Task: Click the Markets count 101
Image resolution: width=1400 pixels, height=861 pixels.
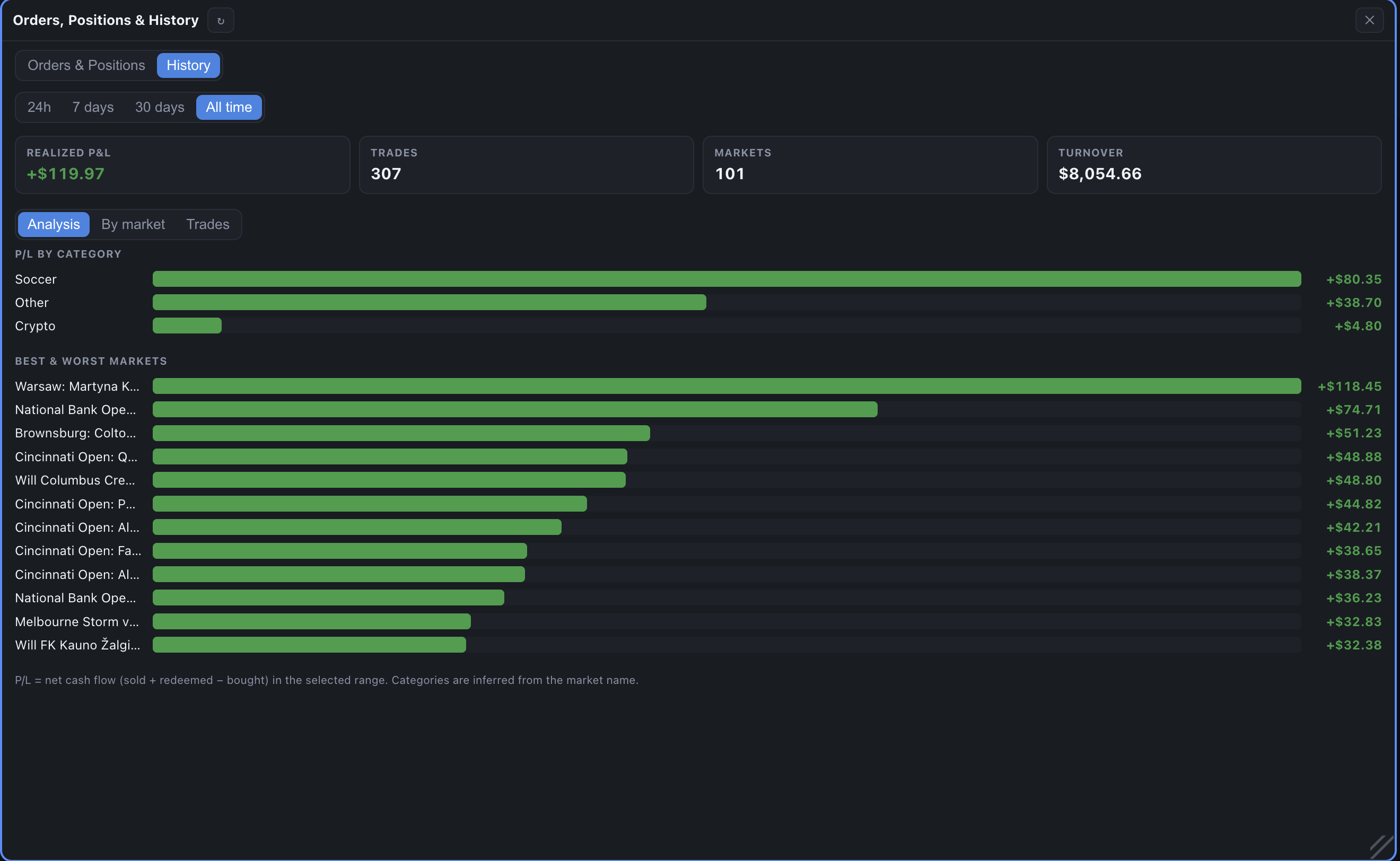Action: 730,174
